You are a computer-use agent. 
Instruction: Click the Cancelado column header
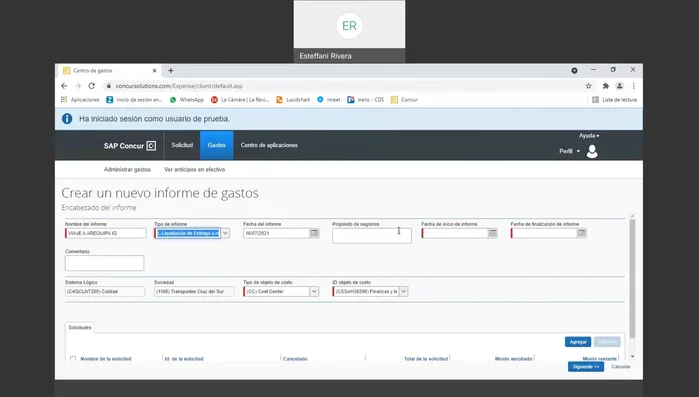(295, 359)
